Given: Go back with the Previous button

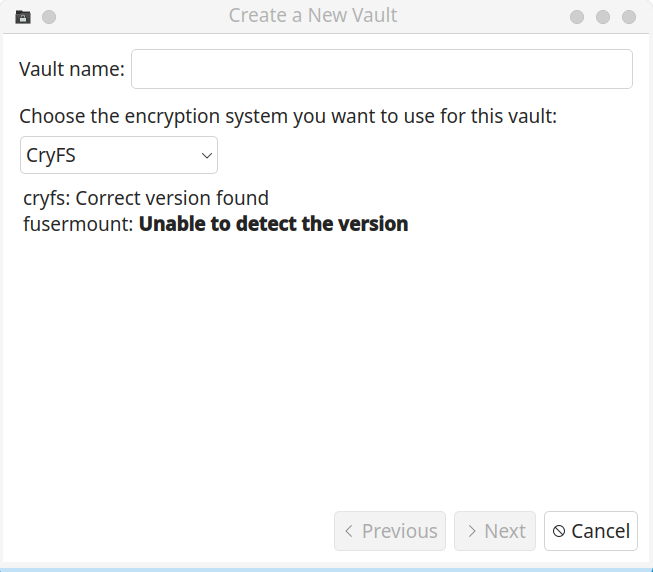Looking at the screenshot, I should [x=390, y=531].
